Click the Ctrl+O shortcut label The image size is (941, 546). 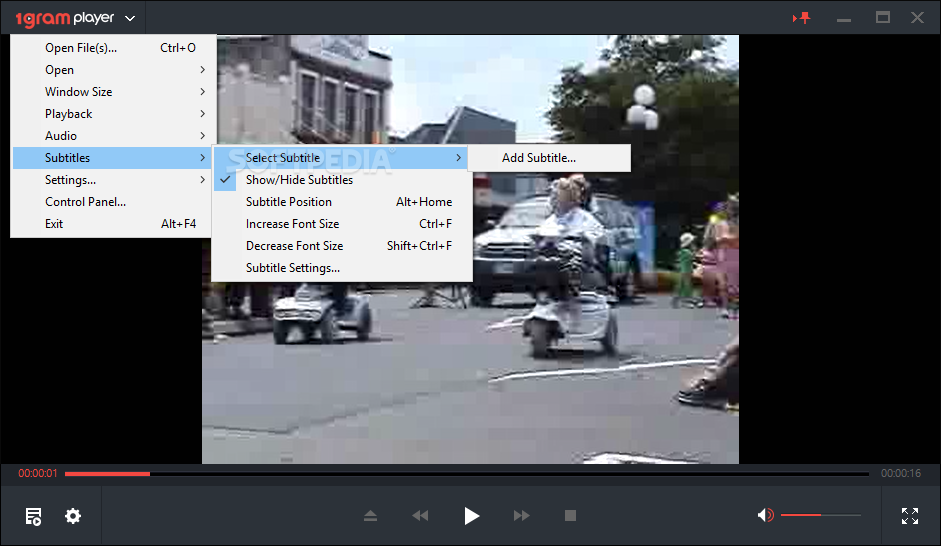[x=178, y=48]
